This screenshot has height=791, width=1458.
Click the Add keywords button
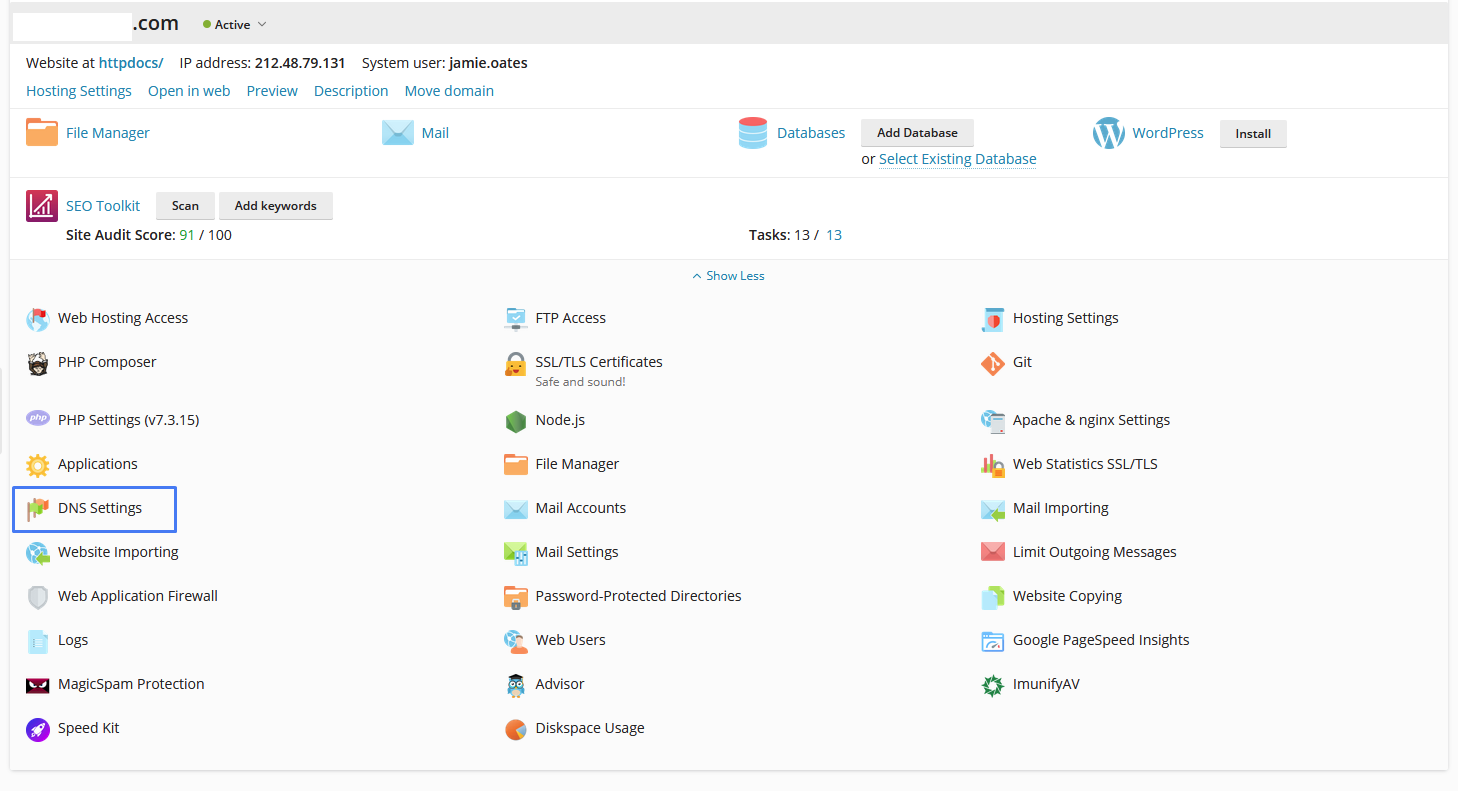coord(276,206)
